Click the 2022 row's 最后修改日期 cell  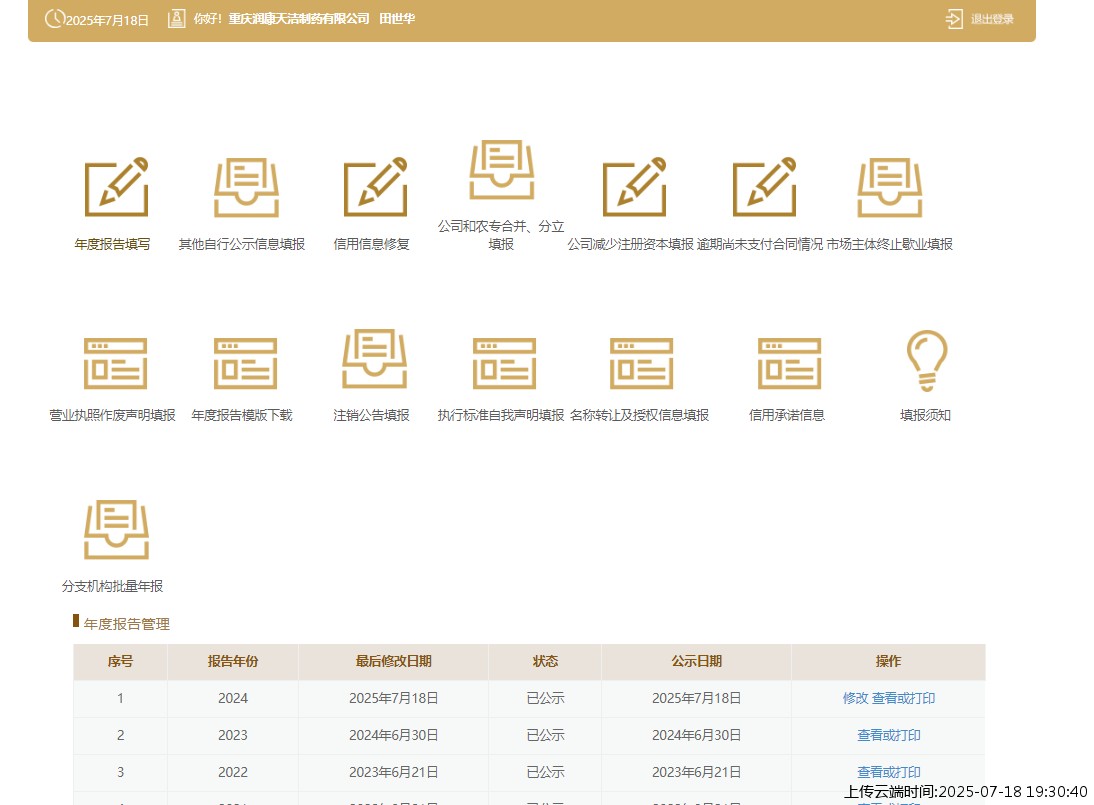[x=394, y=772]
